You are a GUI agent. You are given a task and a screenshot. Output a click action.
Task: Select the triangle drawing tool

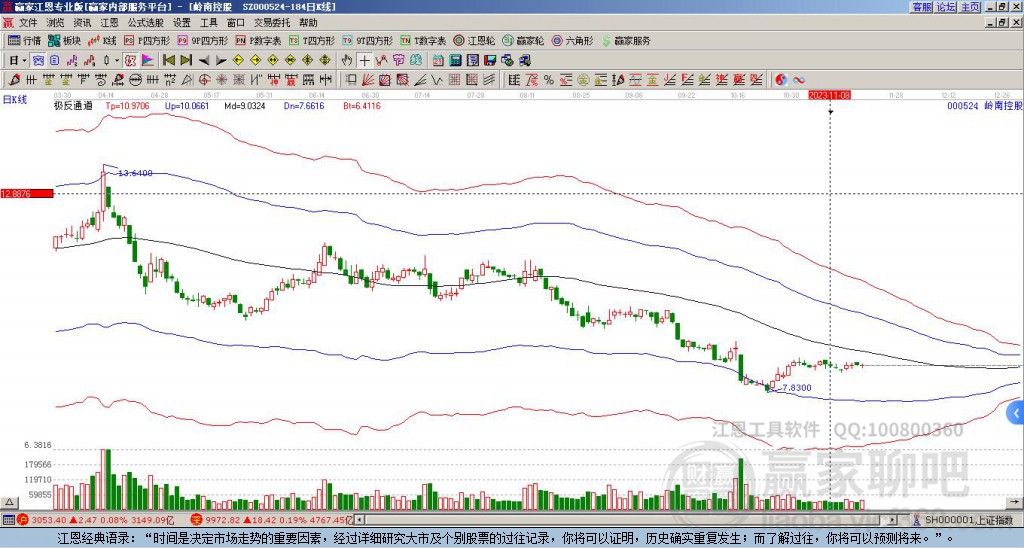pos(187,80)
